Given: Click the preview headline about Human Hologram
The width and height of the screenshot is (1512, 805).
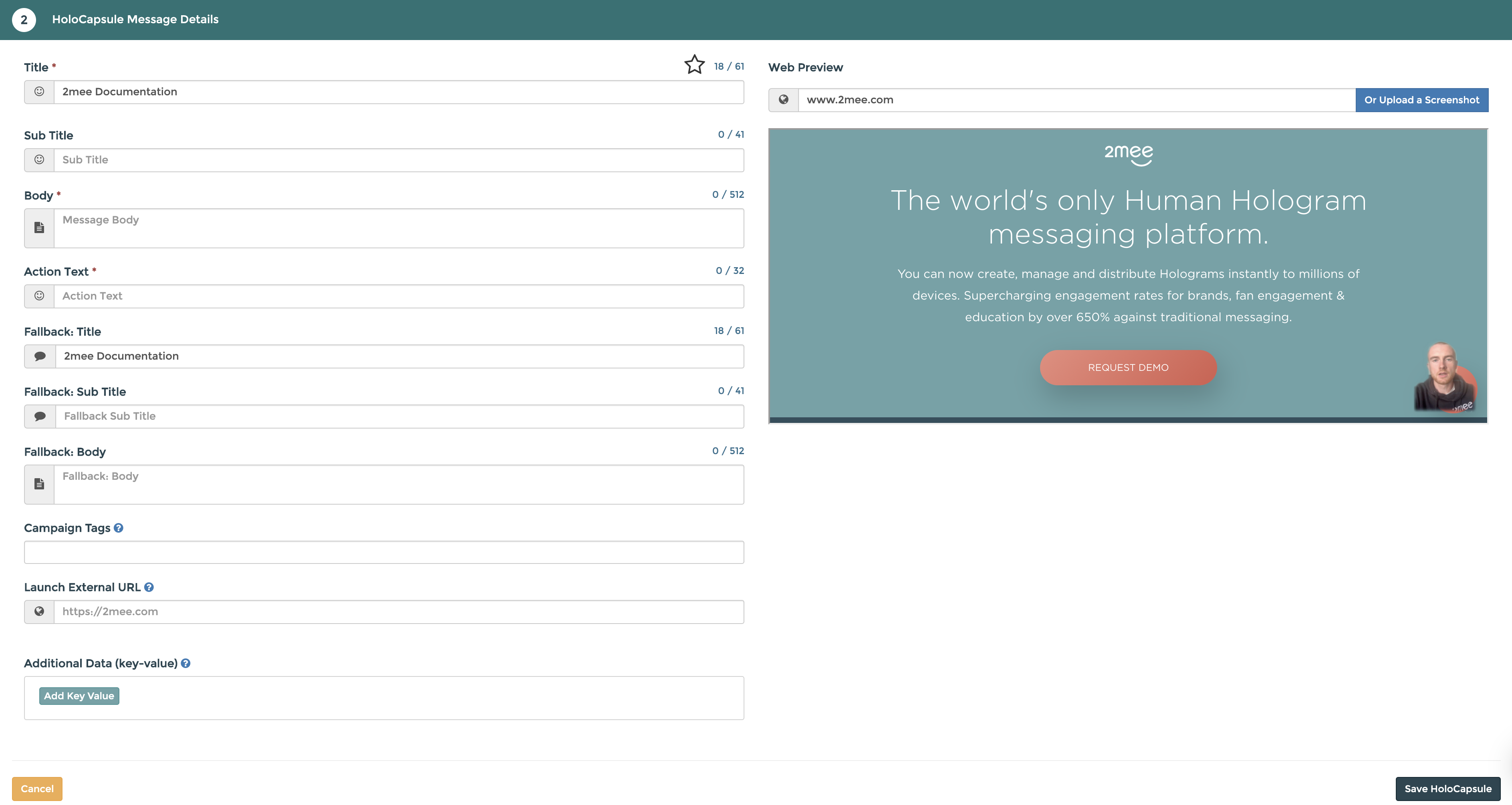Looking at the screenshot, I should tap(1128, 217).
